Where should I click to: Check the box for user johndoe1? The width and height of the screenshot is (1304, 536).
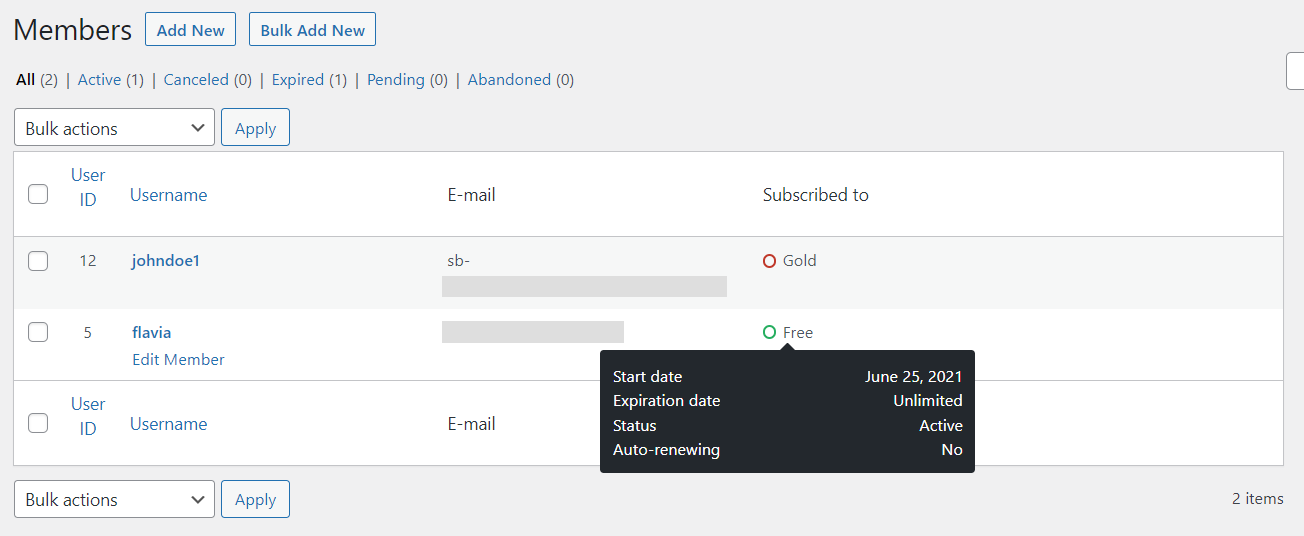point(38,261)
